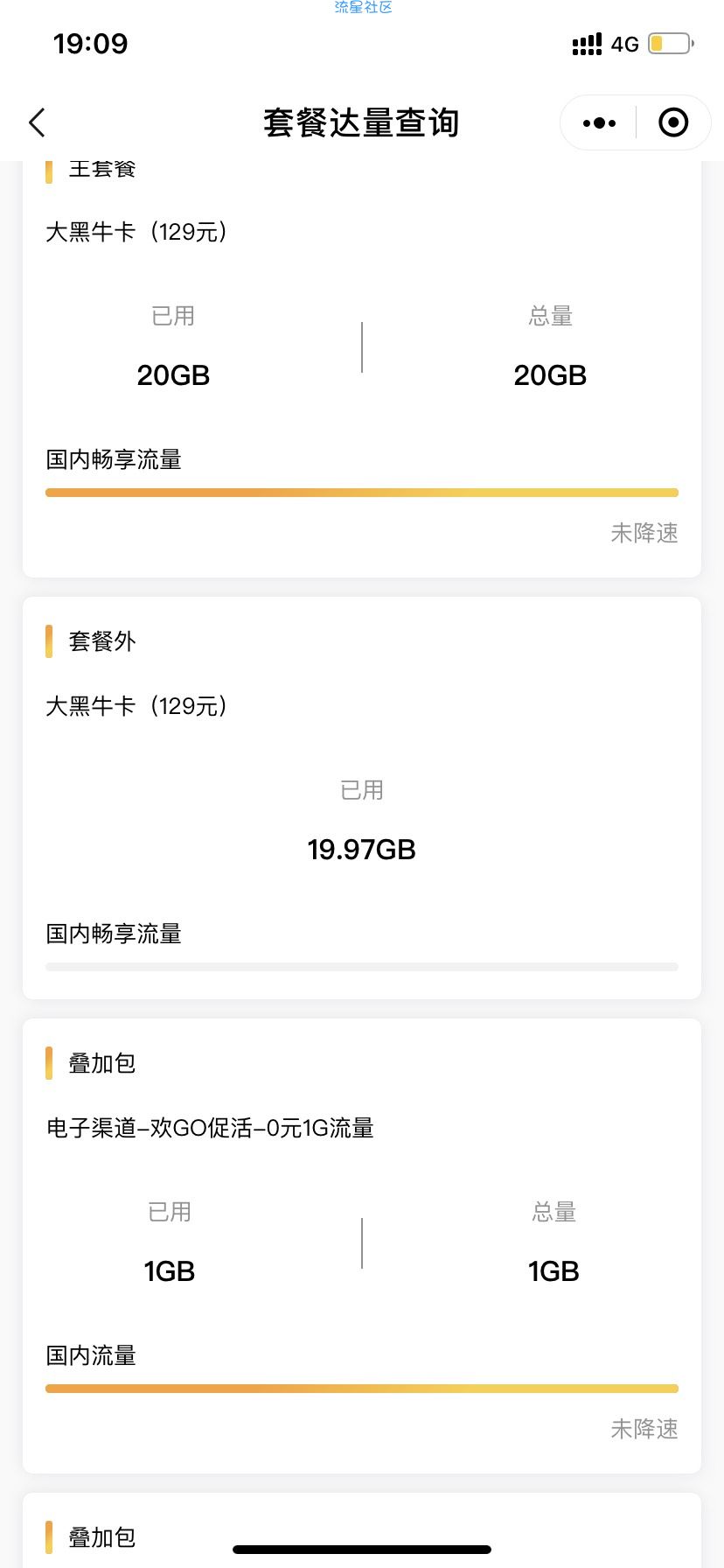This screenshot has width=724, height=1568.
Task: Click the 电子渠道-欢GO促活-0元1G流量 package name
Action: (210, 1128)
